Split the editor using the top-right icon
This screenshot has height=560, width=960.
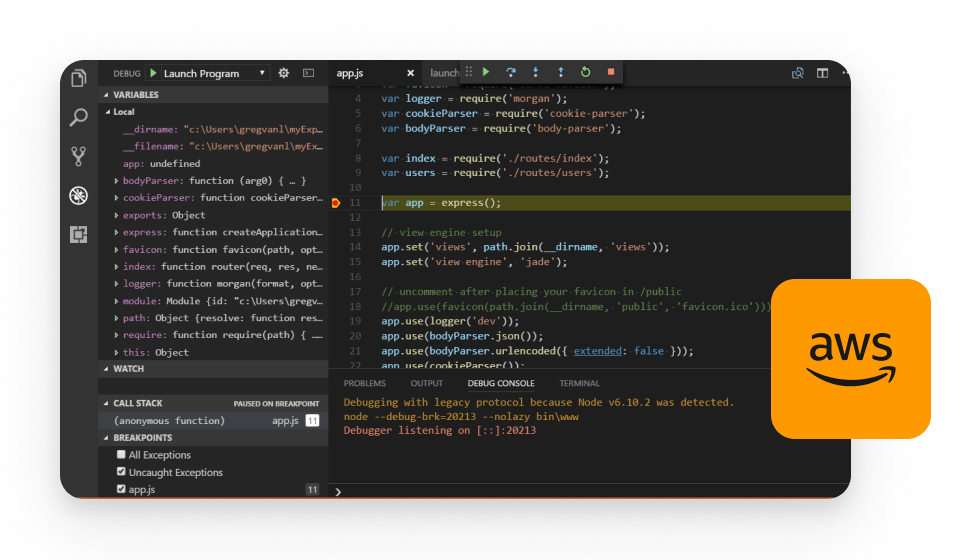point(822,73)
